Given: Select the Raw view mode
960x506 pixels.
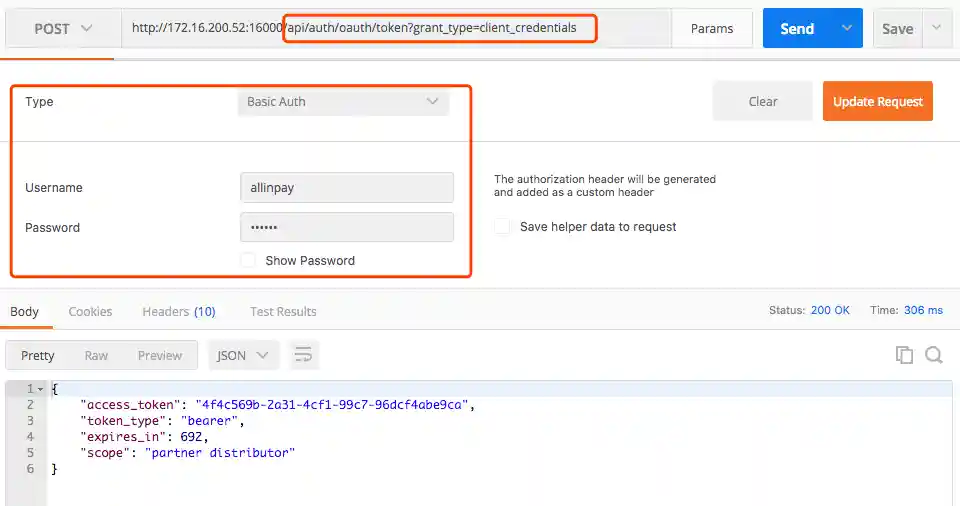Looking at the screenshot, I should [96, 355].
